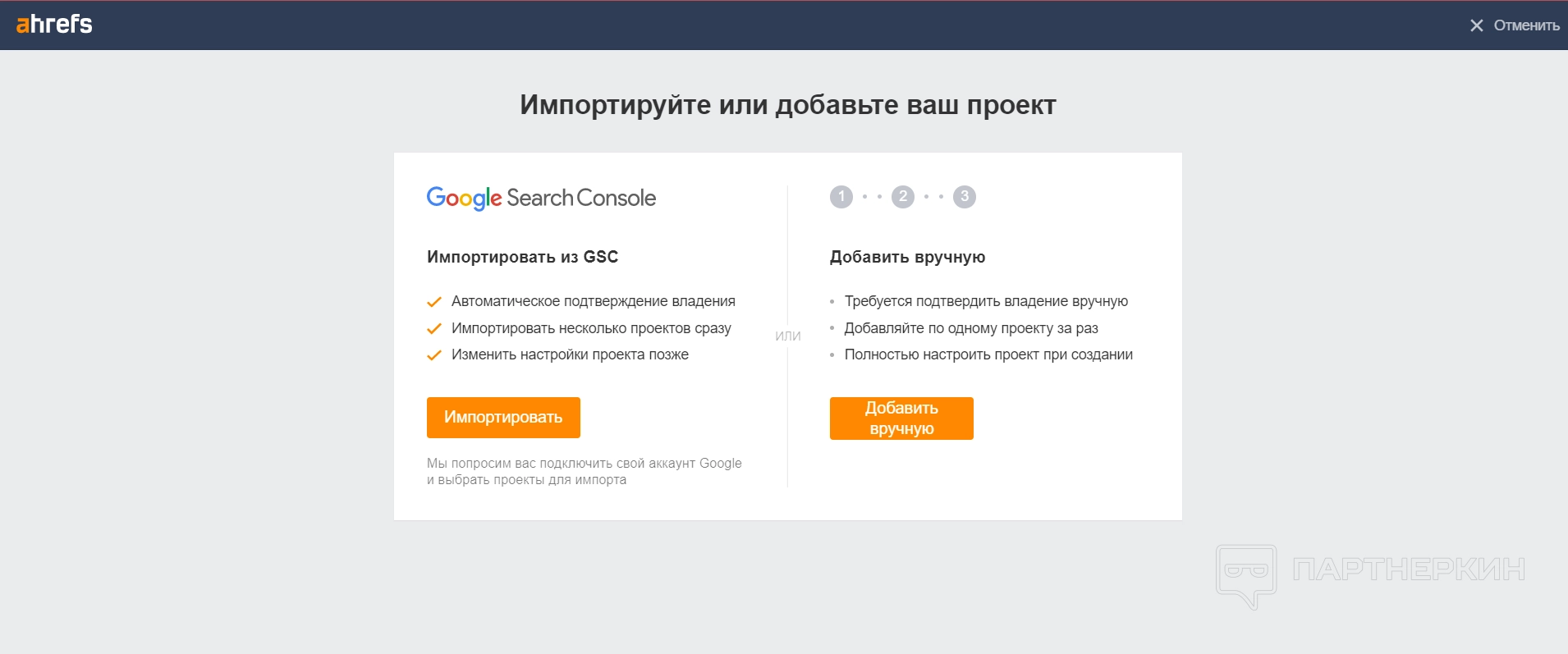Click the Добавить вручную section heading

(907, 257)
